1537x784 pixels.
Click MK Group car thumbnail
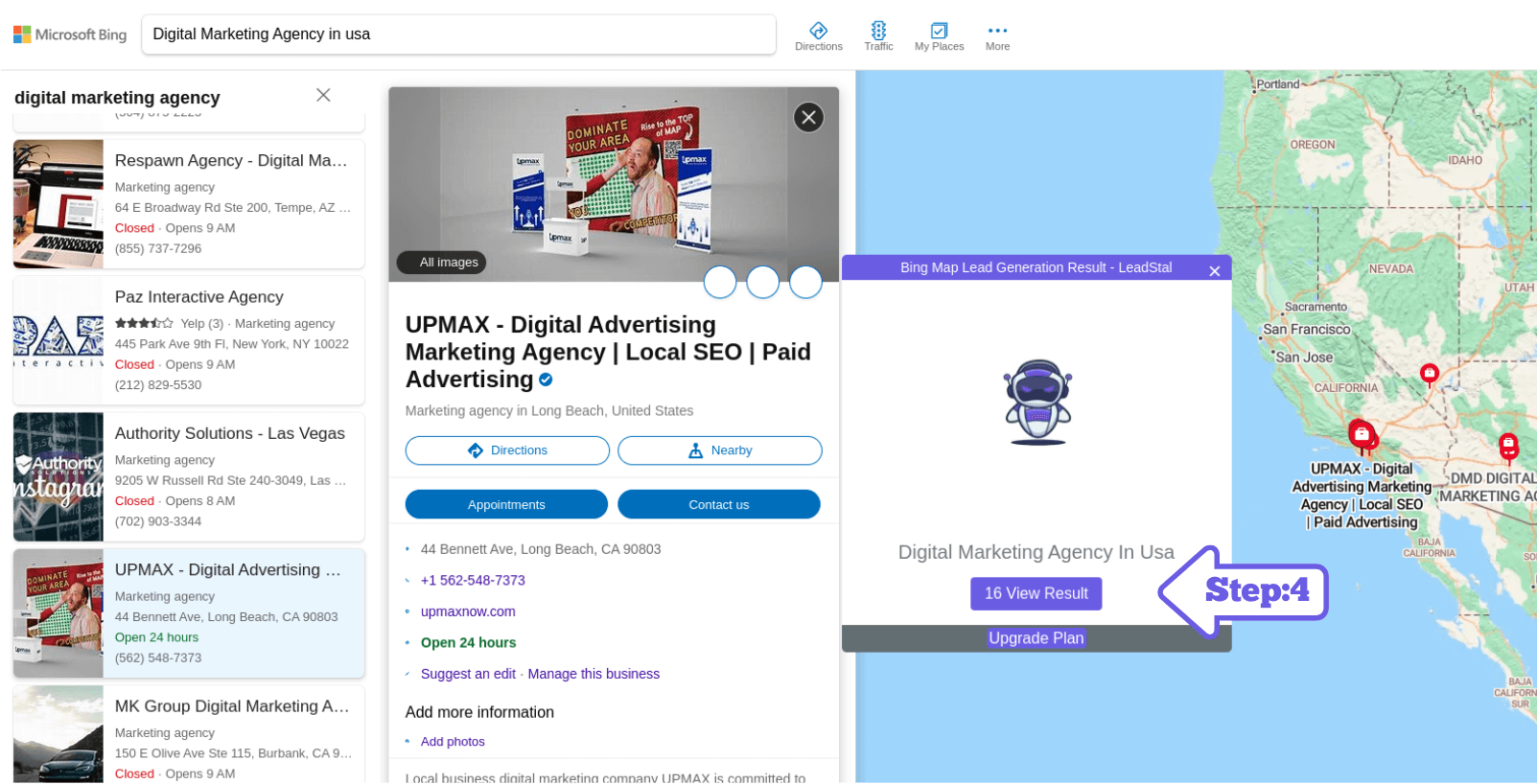point(58,734)
